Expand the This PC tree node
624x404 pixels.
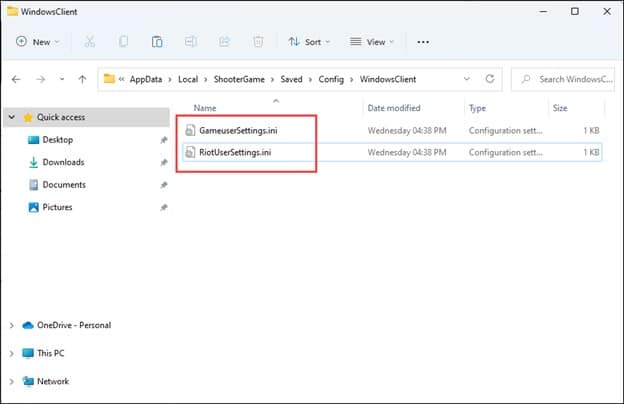click(12, 353)
